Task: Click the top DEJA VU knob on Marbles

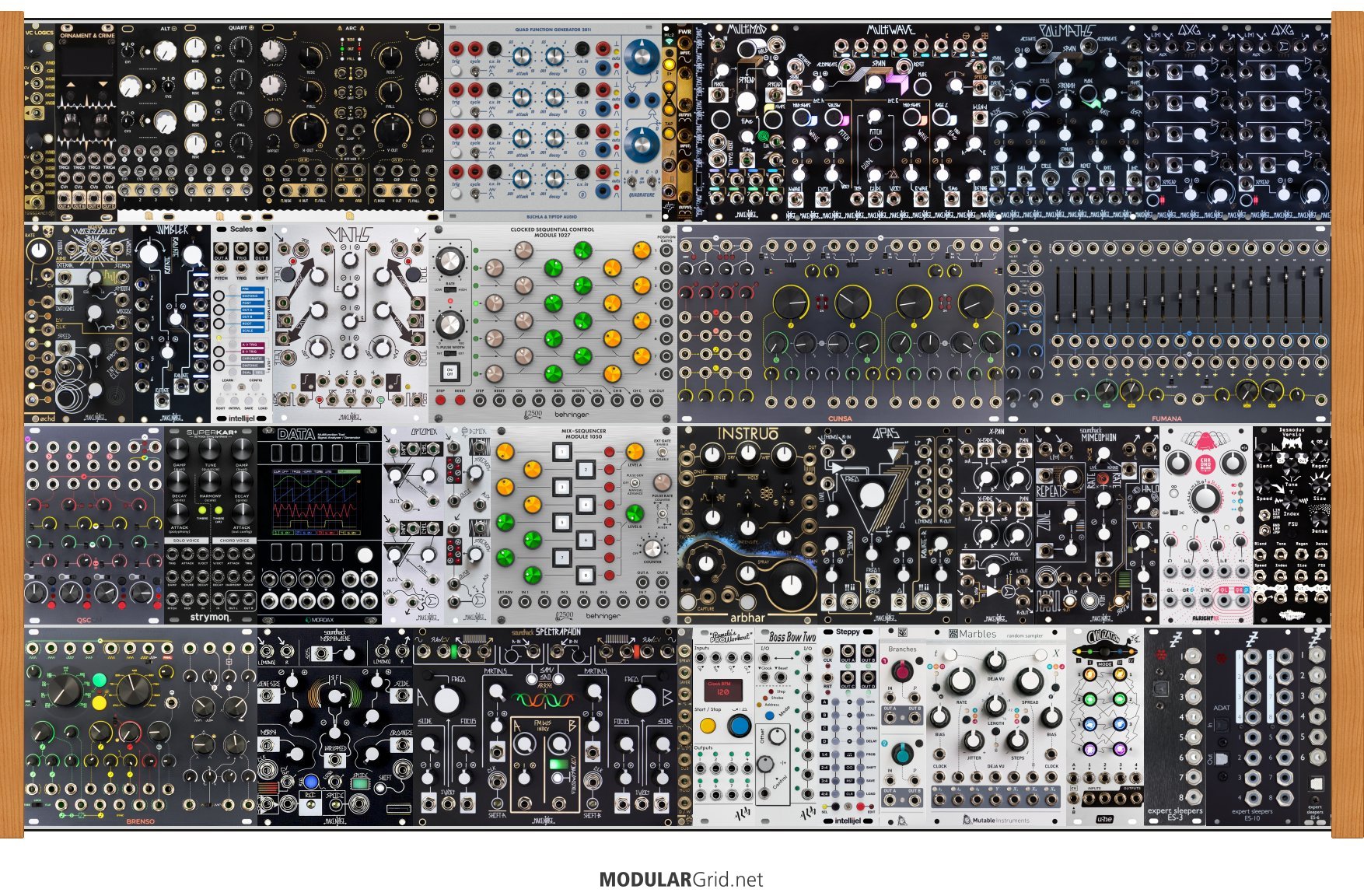Action: 995,662
